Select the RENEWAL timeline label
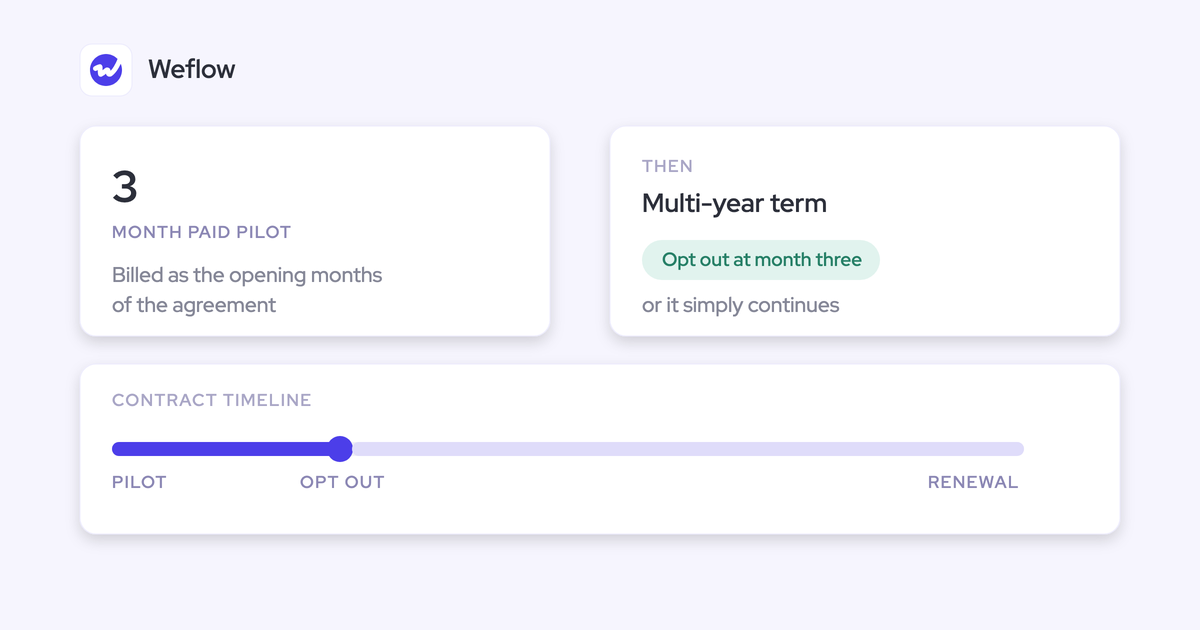The image size is (1200, 630). point(973,482)
